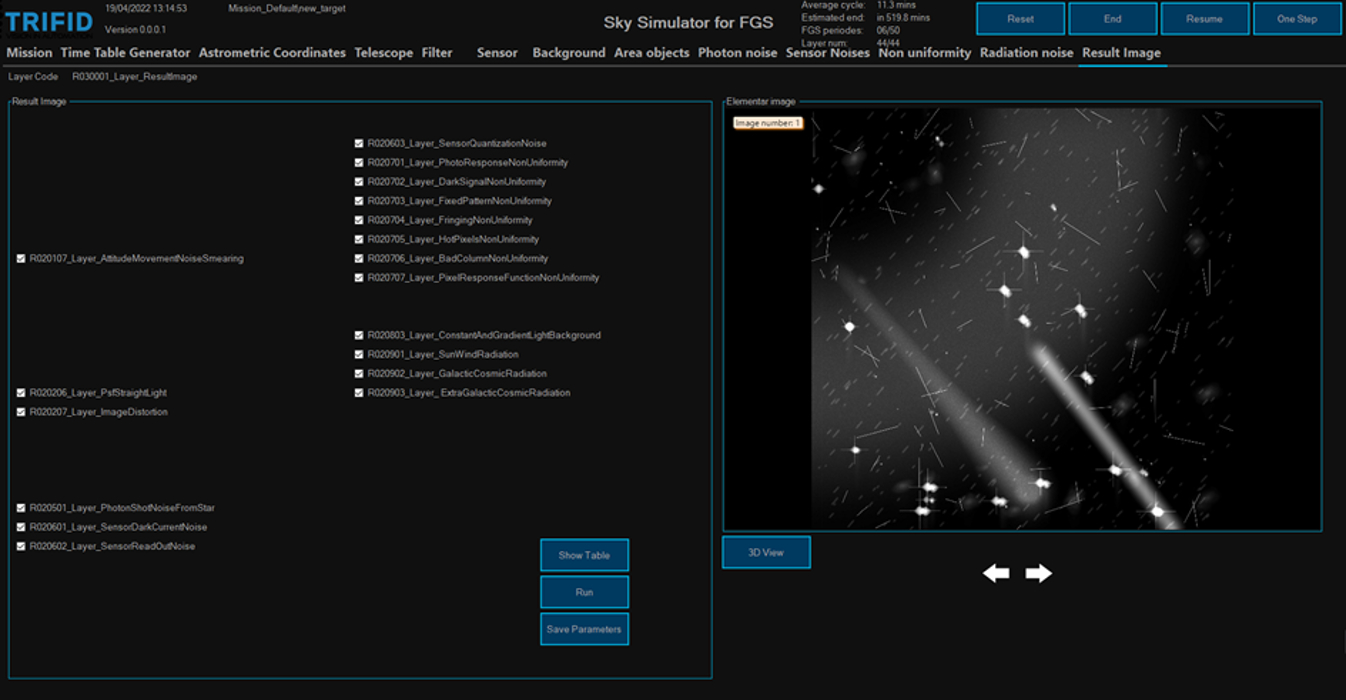
Task: Disable R020107_Layer_AttitudeMovementNoiseSmearing
Action: [x=22, y=258]
